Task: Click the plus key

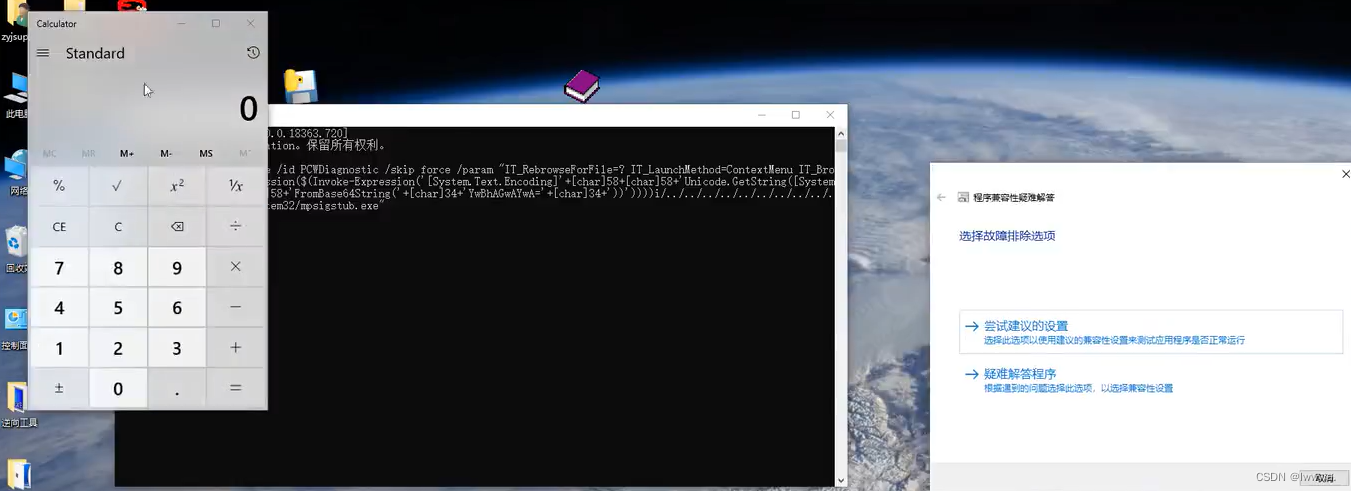Action: coord(236,348)
